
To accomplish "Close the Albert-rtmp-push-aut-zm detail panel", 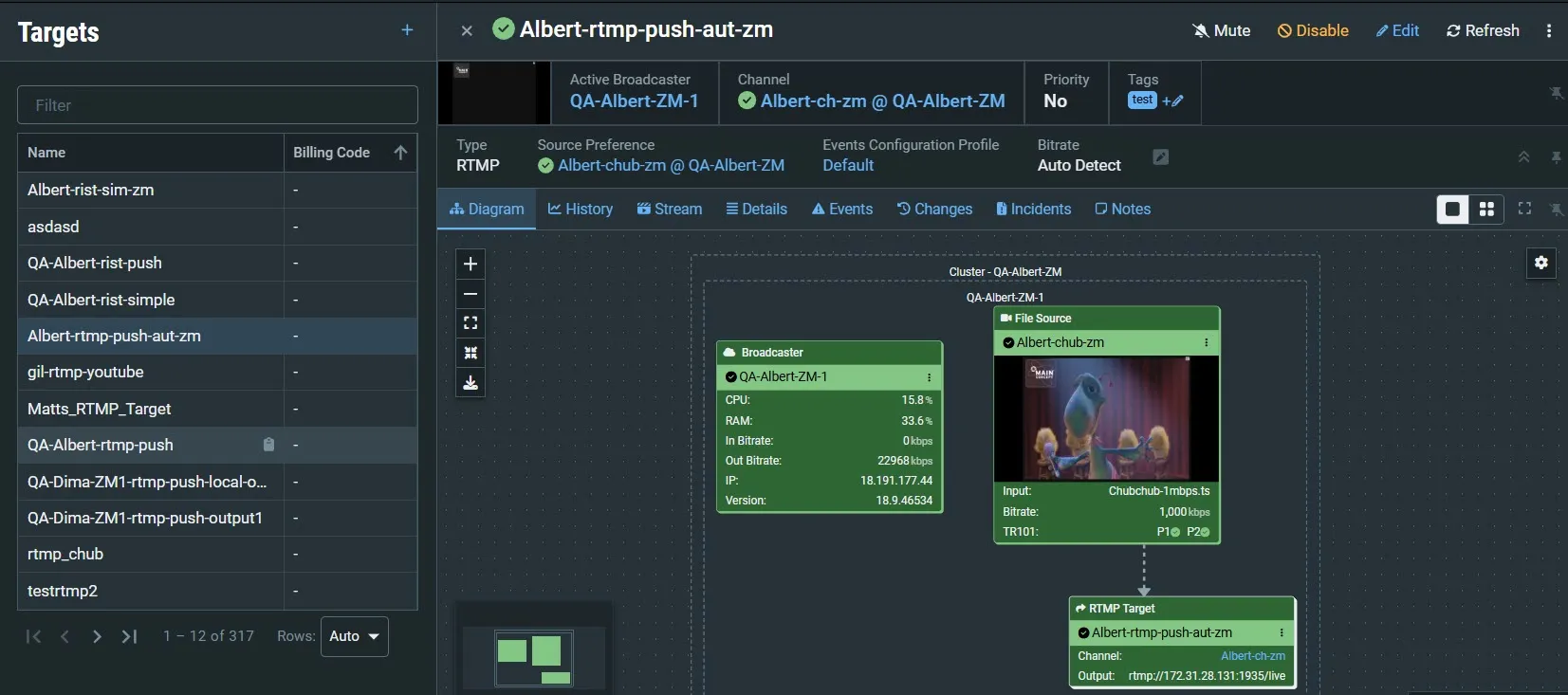I will [467, 30].
